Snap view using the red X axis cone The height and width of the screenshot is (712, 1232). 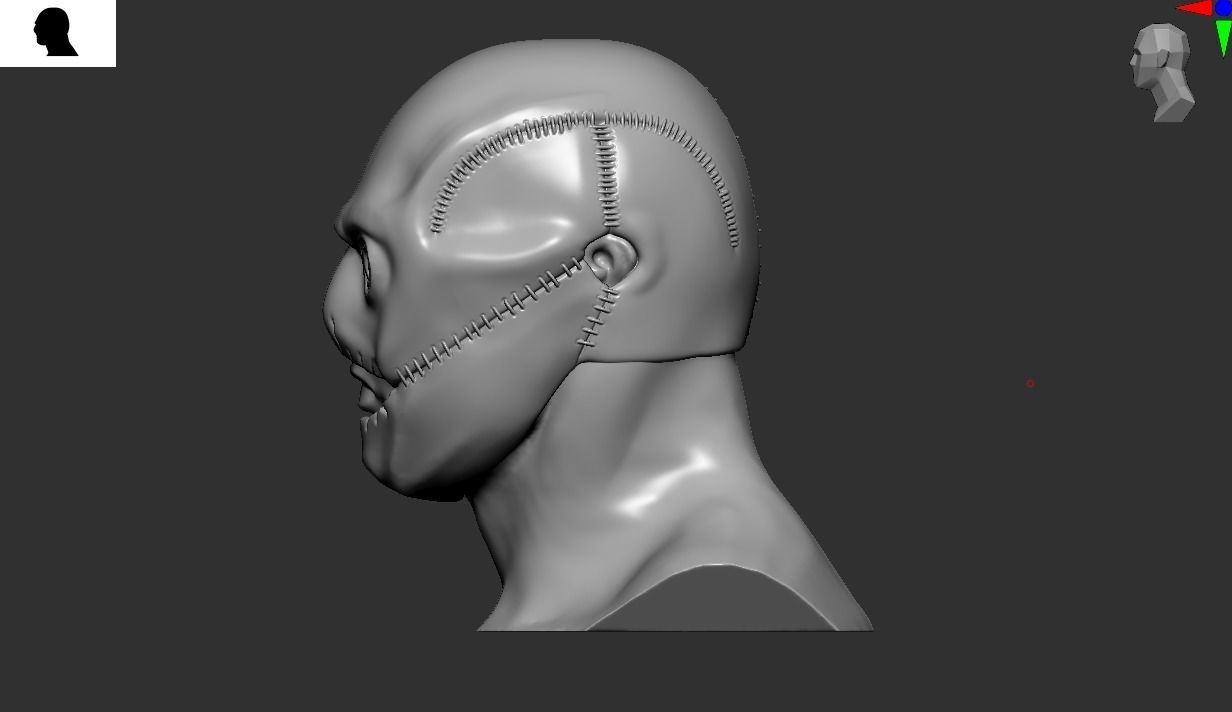coord(1193,8)
